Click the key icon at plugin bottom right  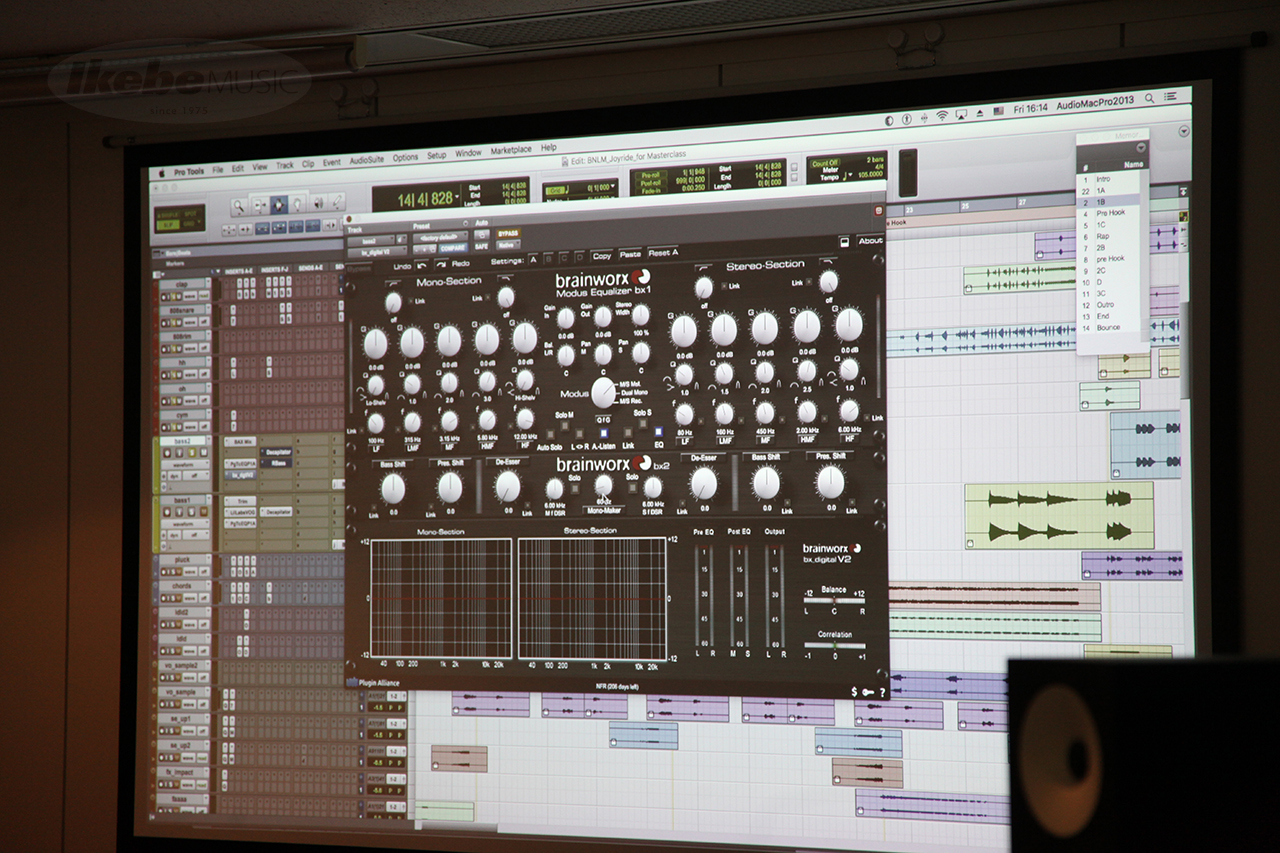click(x=867, y=691)
